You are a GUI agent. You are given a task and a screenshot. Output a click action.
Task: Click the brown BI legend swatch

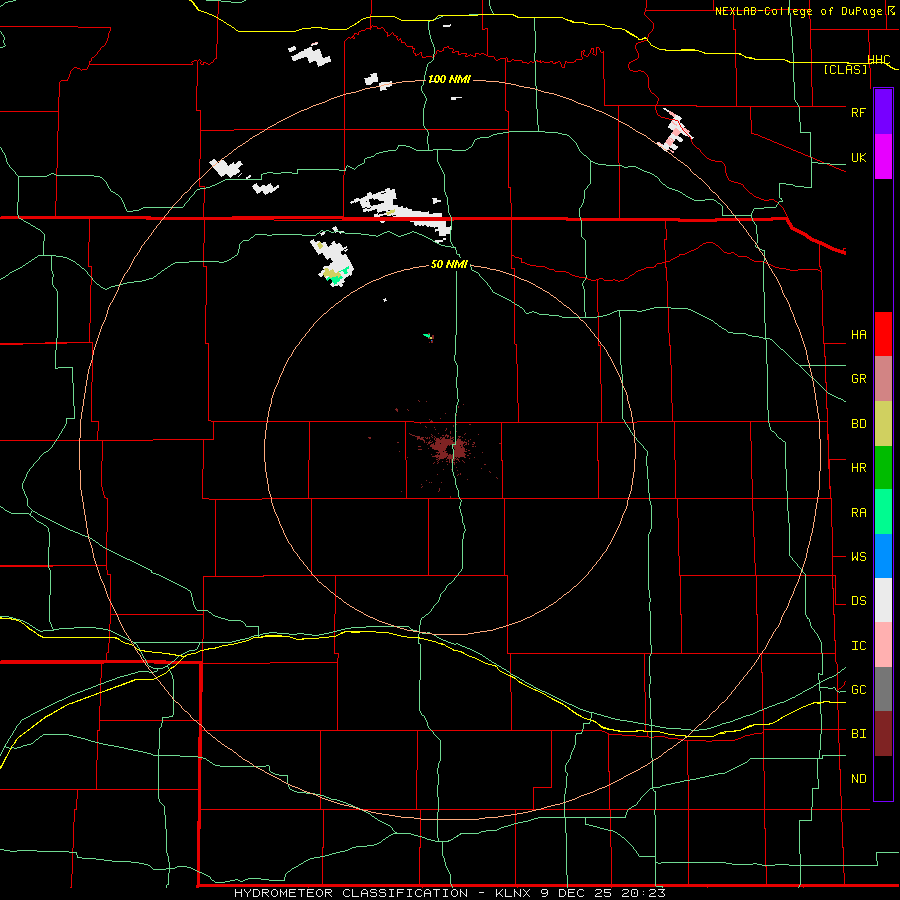coord(883,734)
